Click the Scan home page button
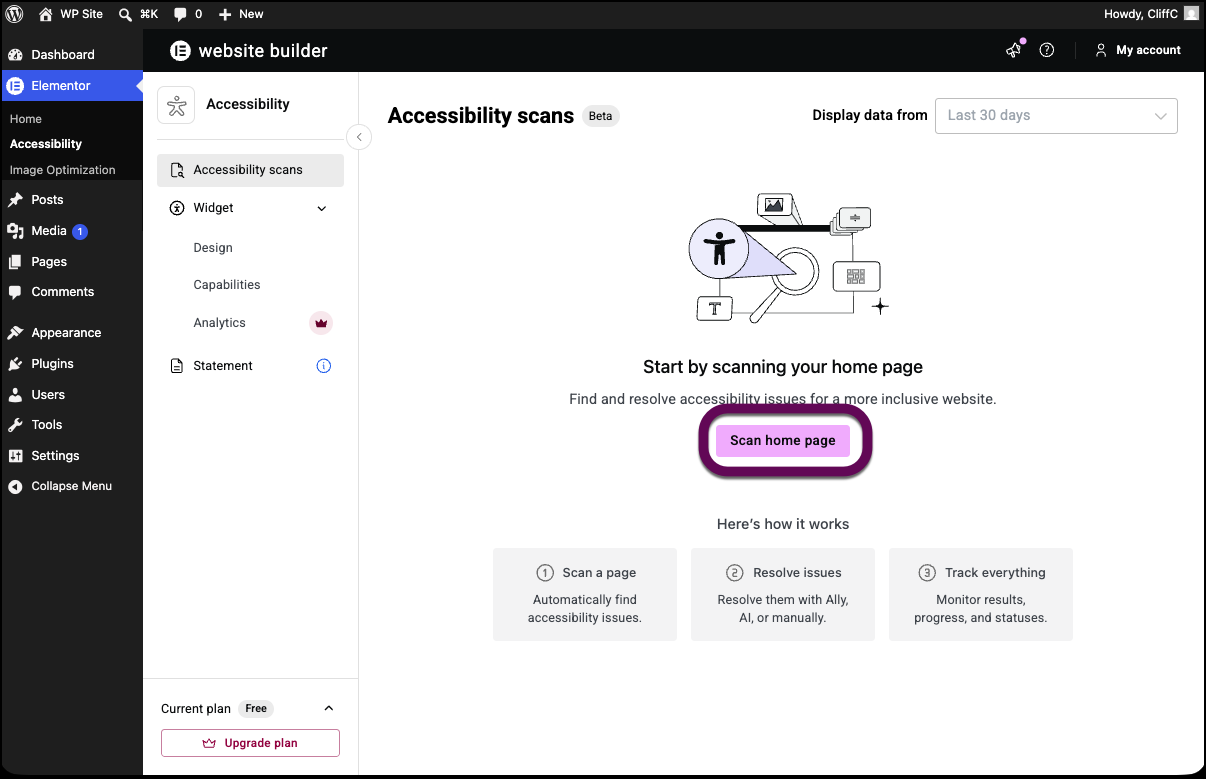 783,440
